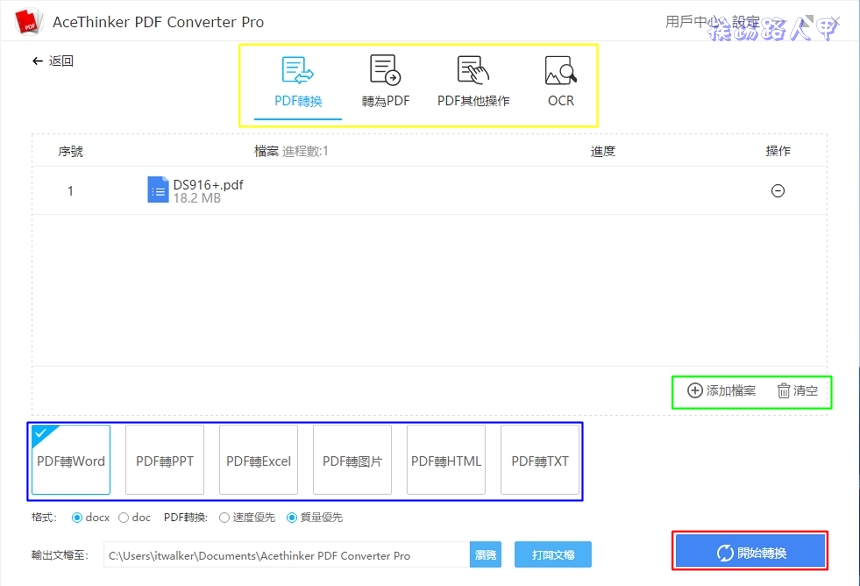This screenshot has height=586, width=860.
Task: Go back using the 返回 arrow
Action: point(37,61)
